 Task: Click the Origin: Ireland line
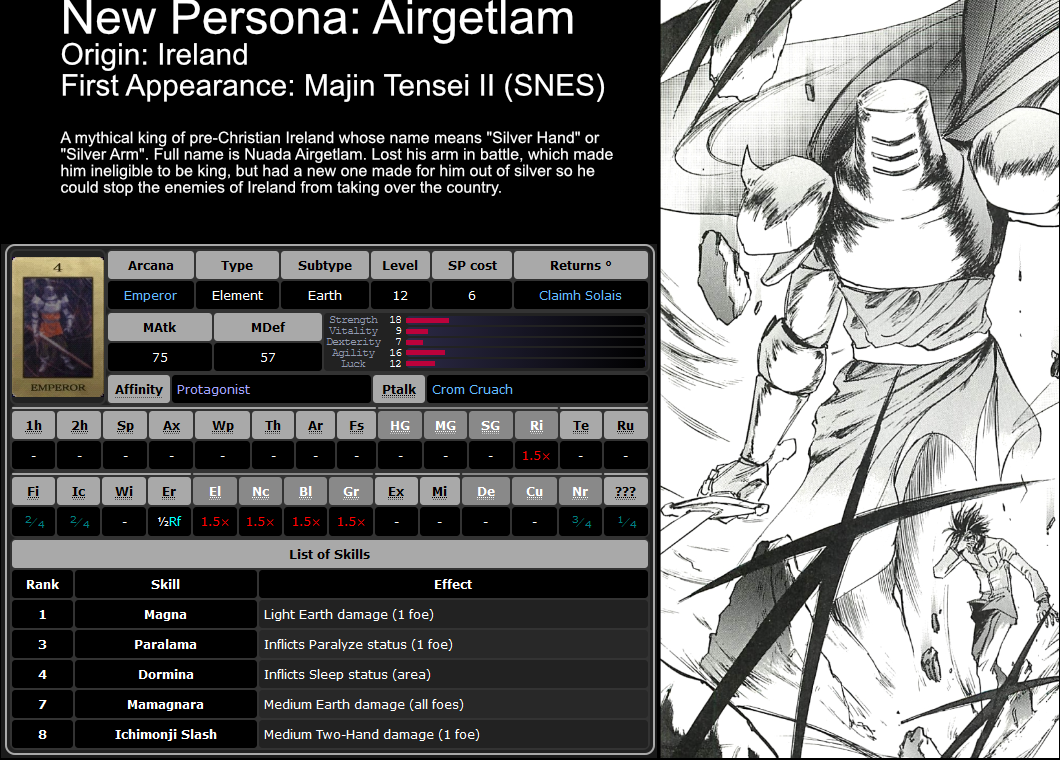click(x=155, y=55)
